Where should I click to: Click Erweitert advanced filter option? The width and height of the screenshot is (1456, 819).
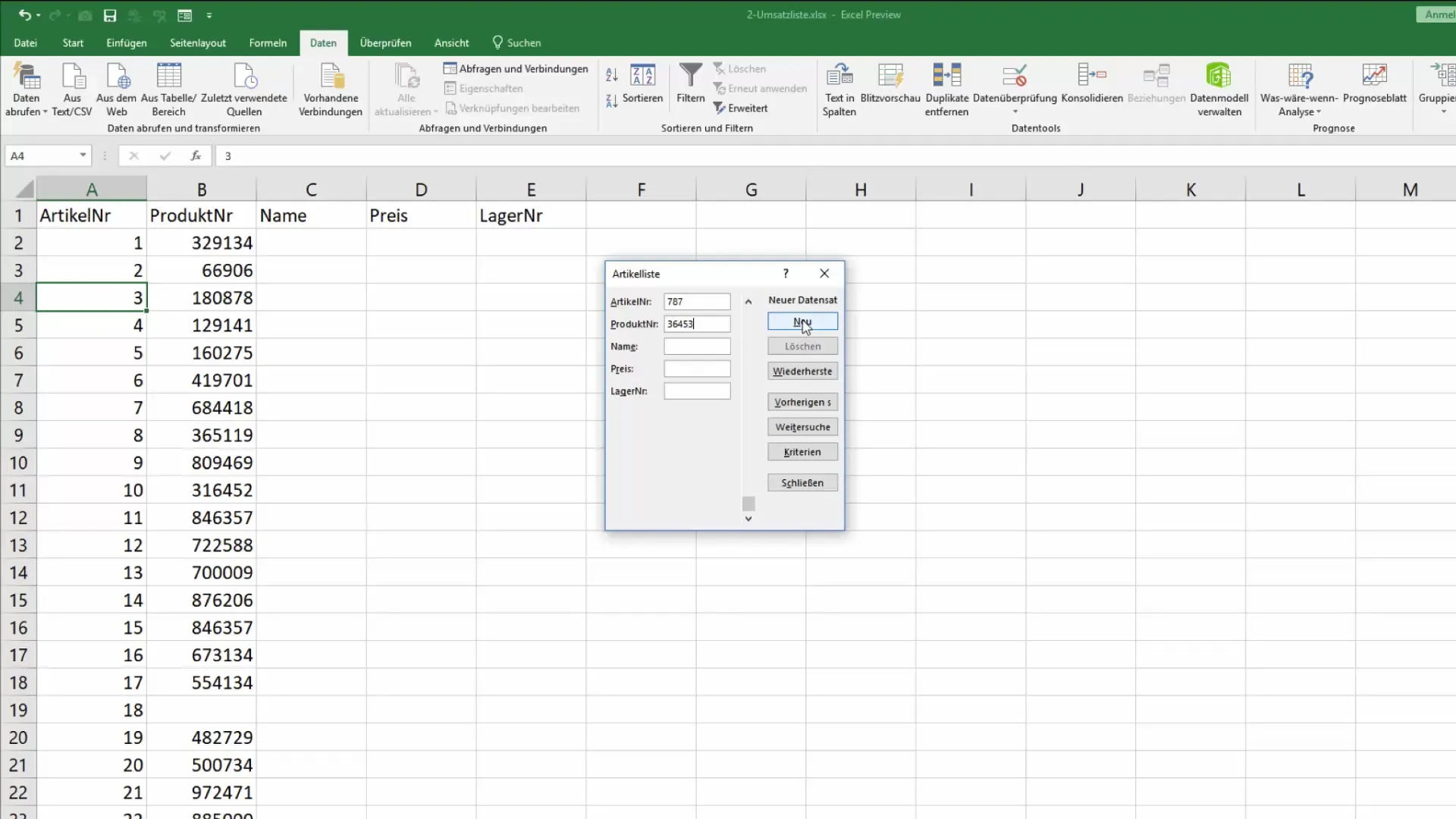(x=741, y=108)
